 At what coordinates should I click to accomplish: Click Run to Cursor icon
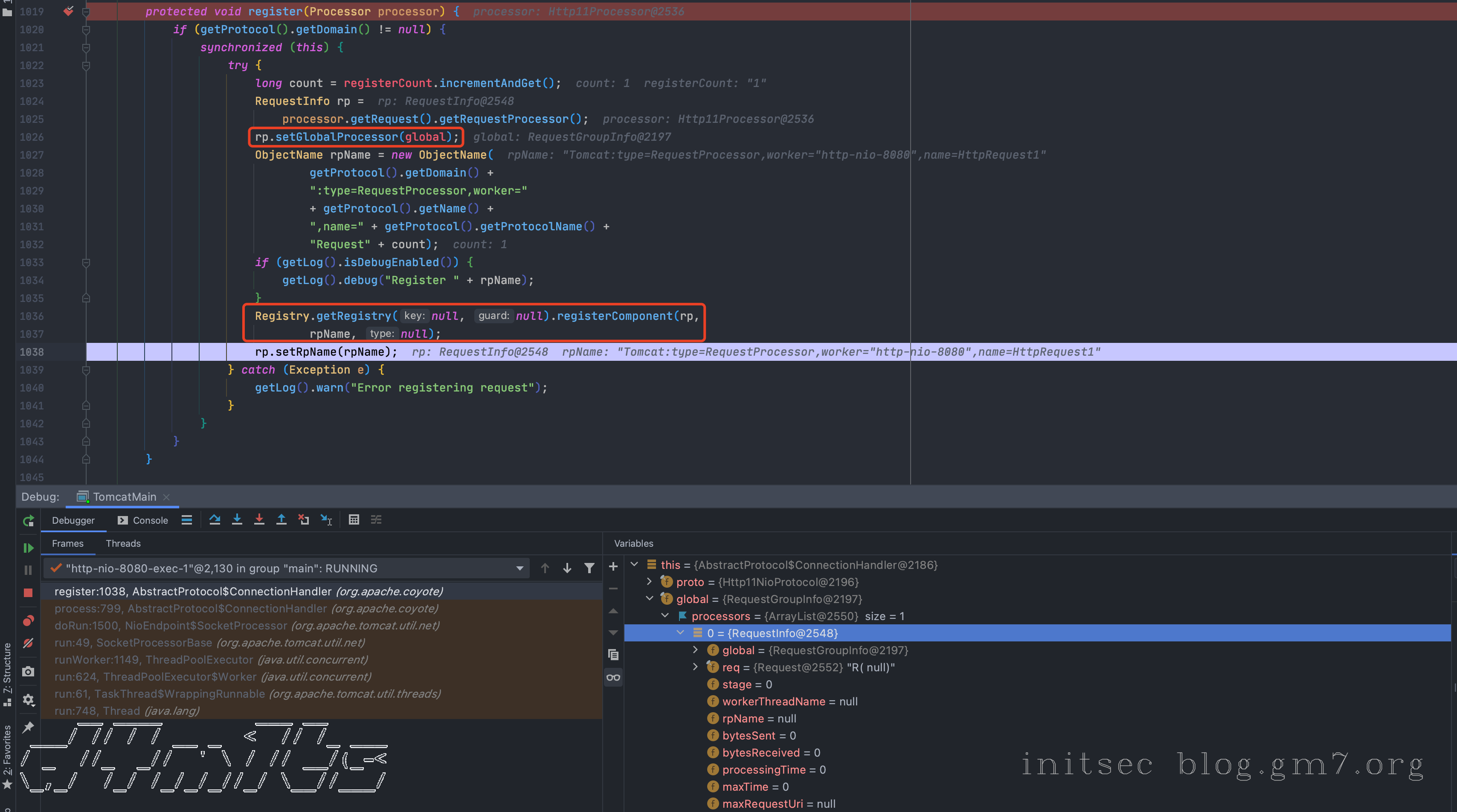click(x=326, y=520)
